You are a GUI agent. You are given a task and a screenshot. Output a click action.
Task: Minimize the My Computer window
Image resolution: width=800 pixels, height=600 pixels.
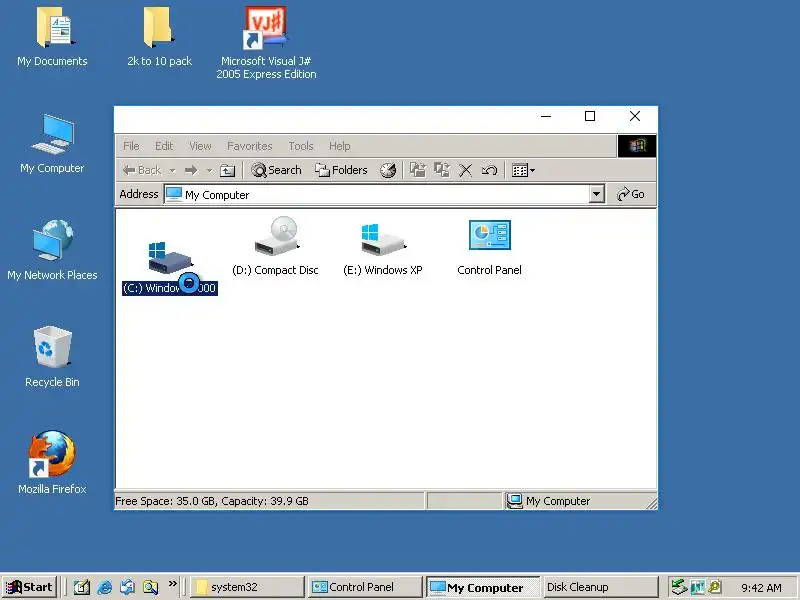546,116
